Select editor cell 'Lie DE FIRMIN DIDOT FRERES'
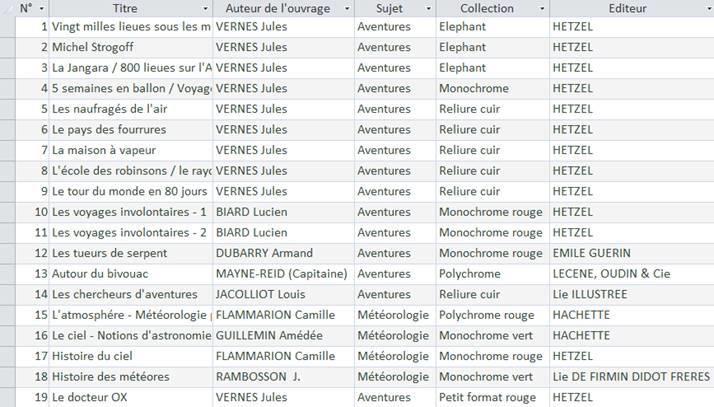 coord(632,377)
